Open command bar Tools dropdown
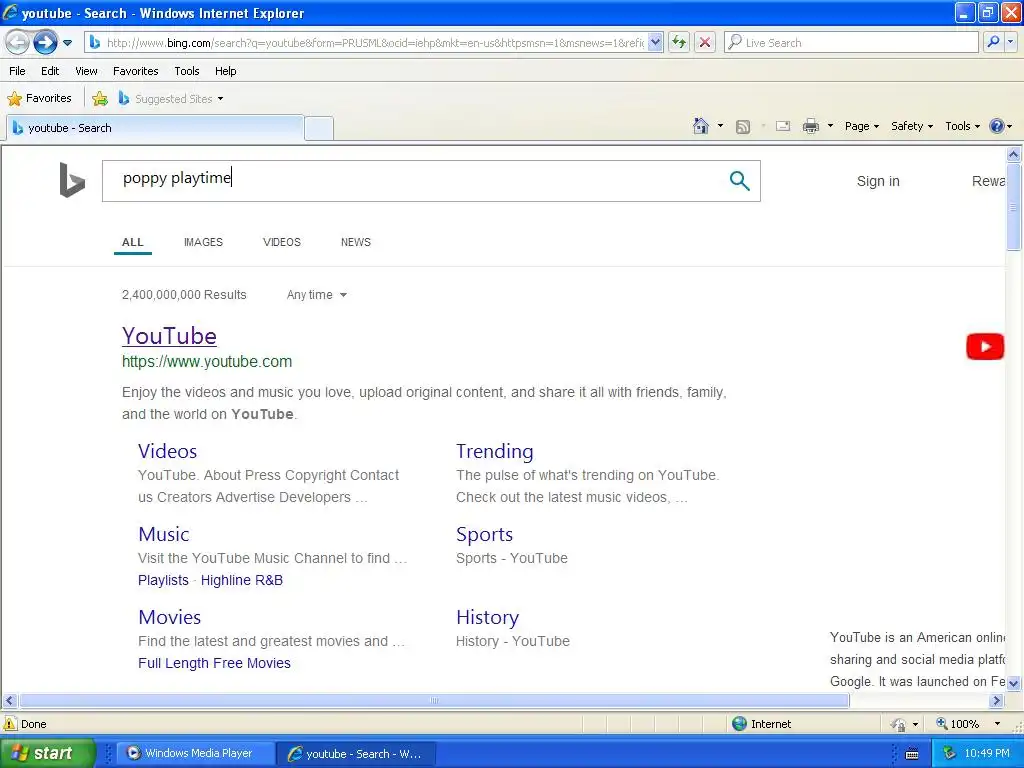1024x768 pixels. click(x=963, y=126)
